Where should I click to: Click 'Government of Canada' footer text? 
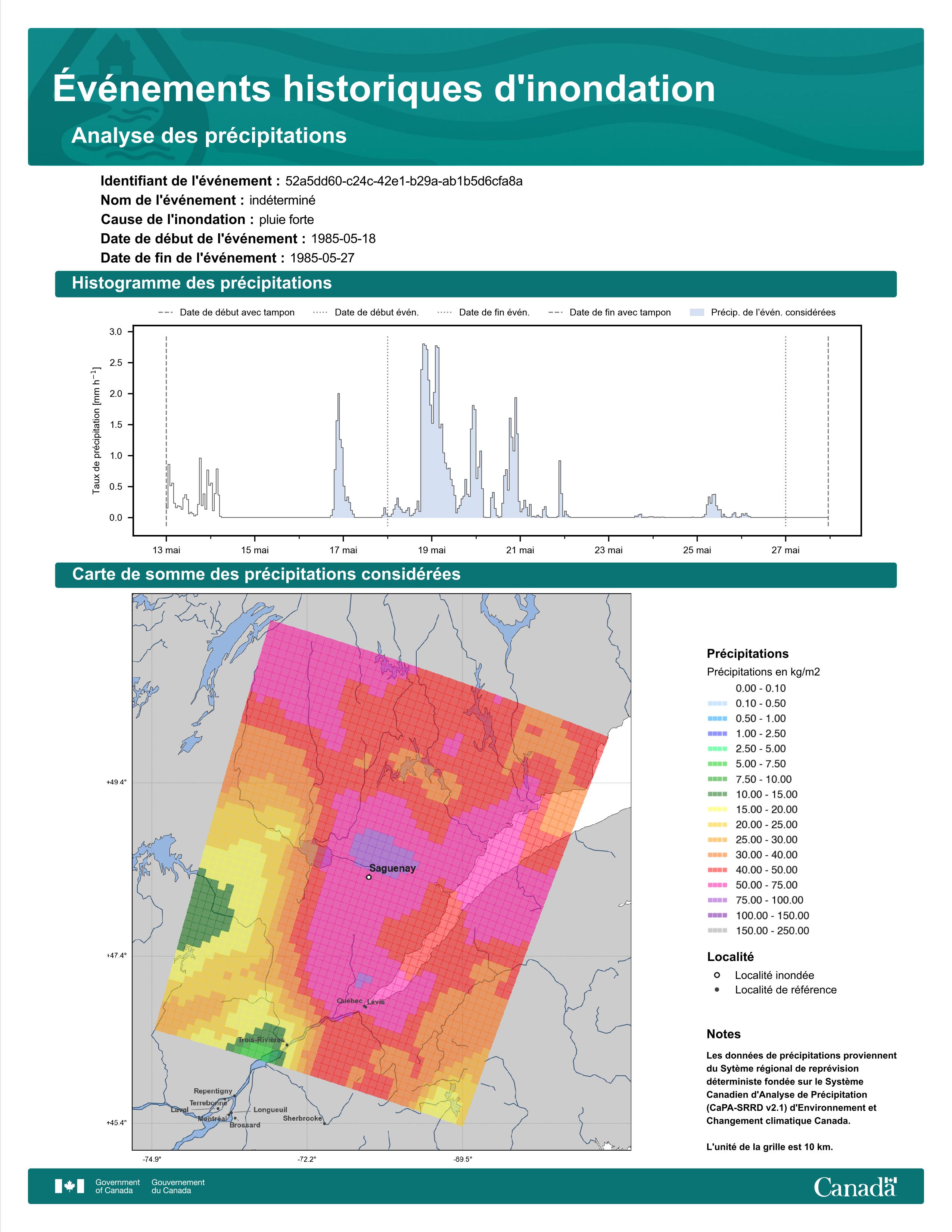pos(117,1186)
